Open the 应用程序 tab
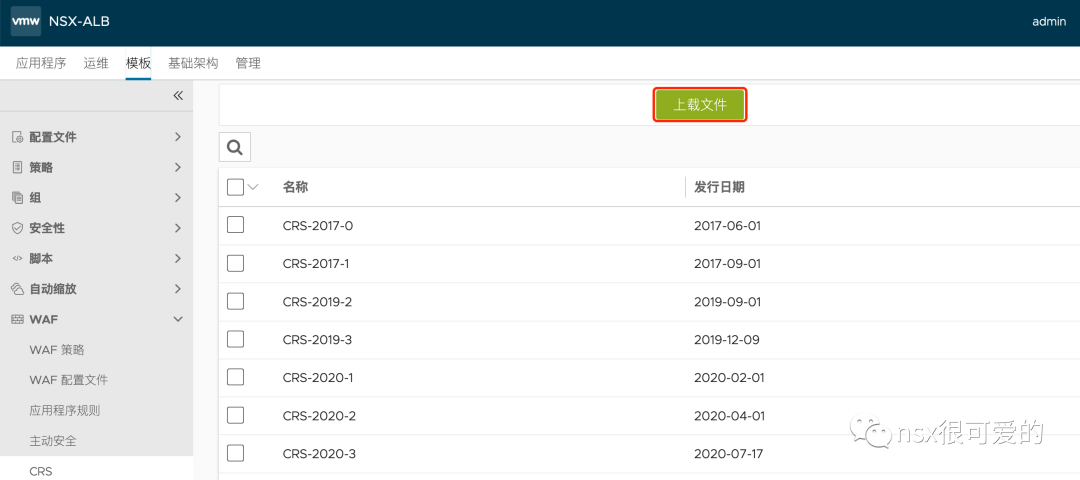The width and height of the screenshot is (1080, 480). pyautogui.click(x=41, y=63)
